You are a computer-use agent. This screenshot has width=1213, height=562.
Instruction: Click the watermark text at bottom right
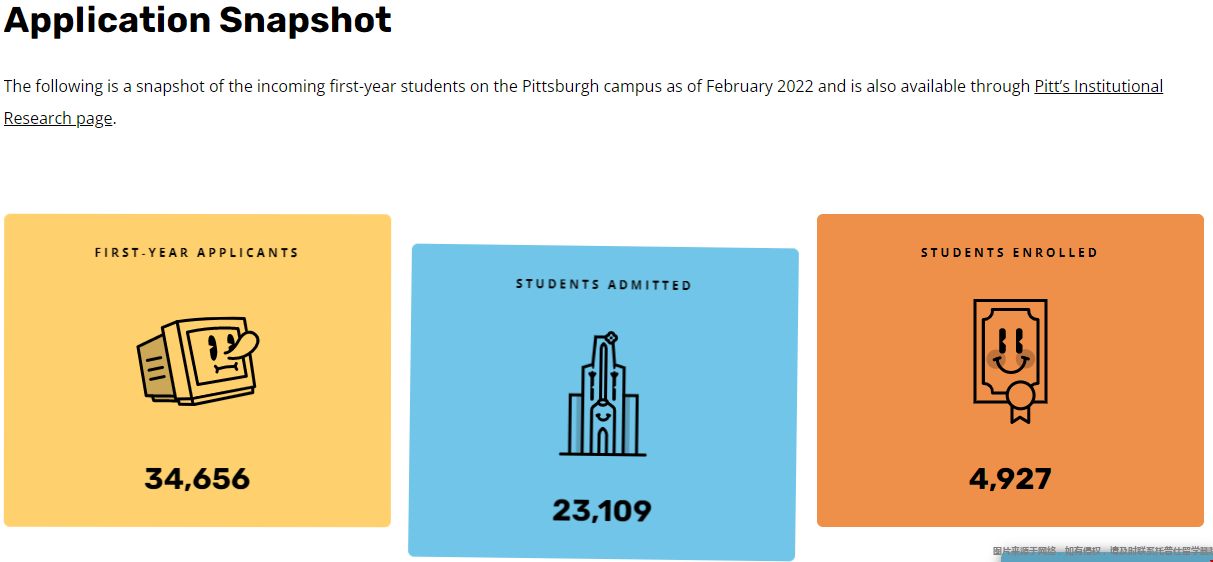coord(1102,551)
